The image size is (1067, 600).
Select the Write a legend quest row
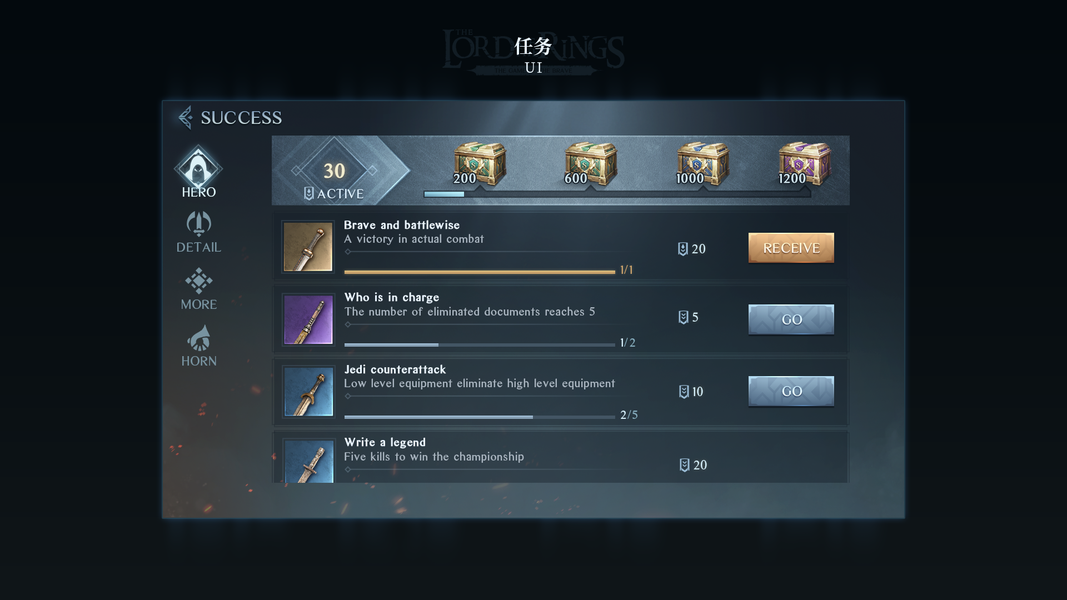coord(561,456)
